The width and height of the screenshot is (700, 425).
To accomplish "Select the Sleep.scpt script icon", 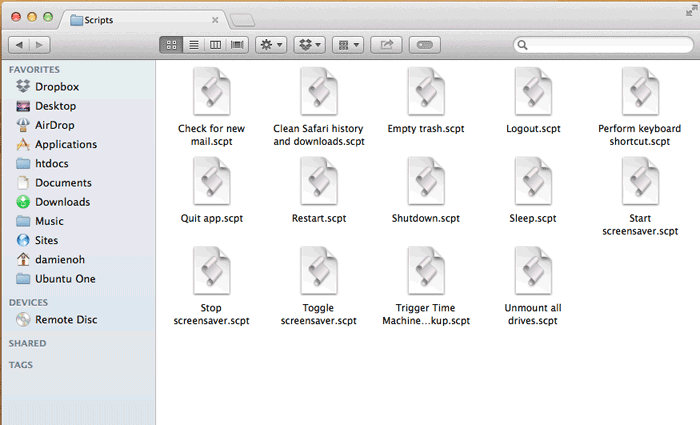I will point(533,181).
